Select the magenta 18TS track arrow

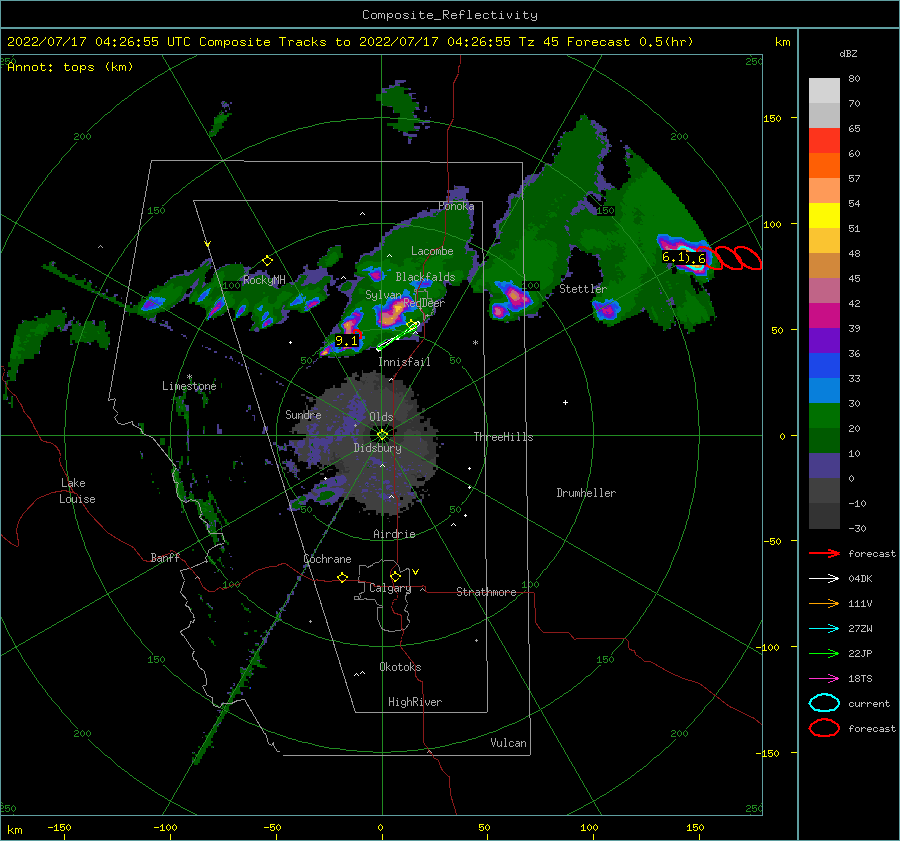click(x=824, y=679)
